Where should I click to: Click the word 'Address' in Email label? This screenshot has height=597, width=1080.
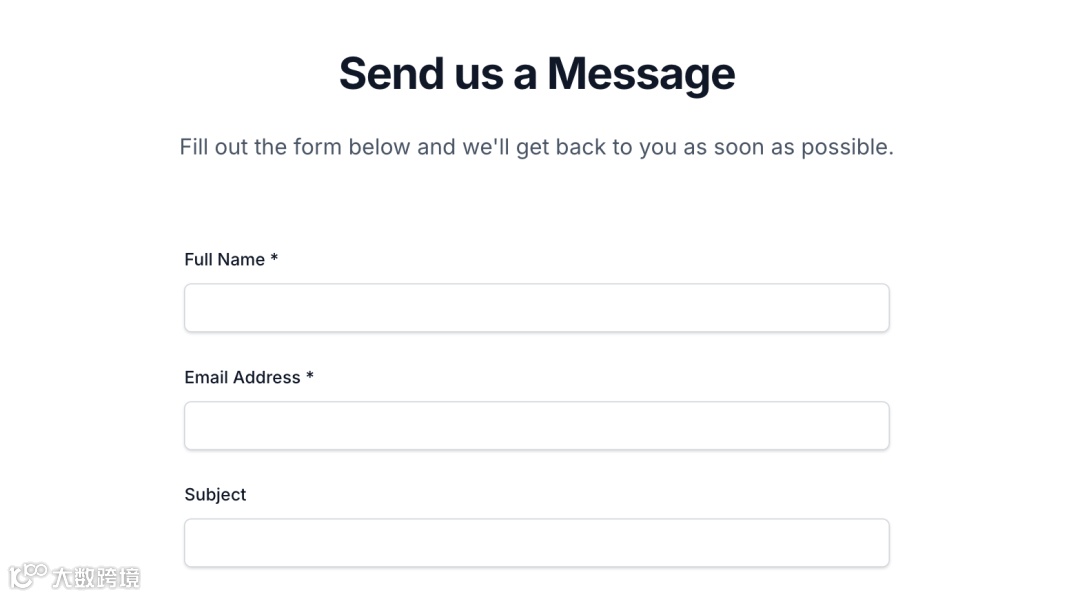[267, 378]
